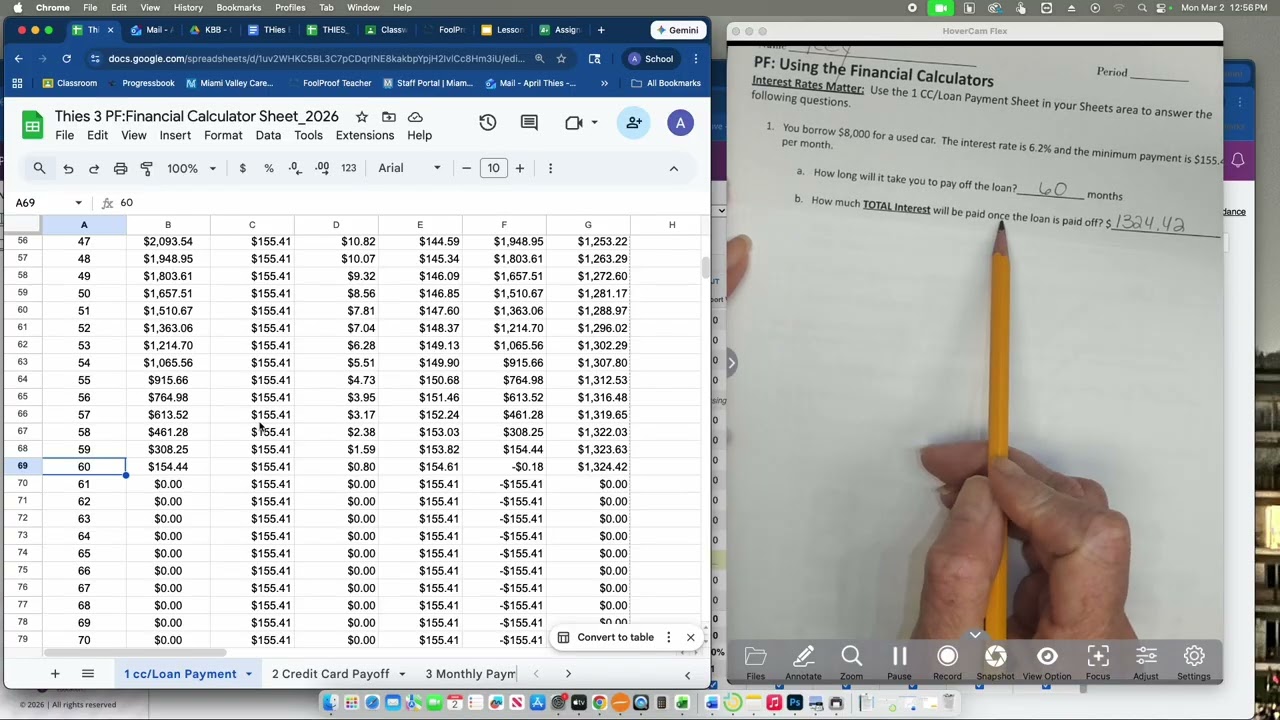Open the Format menu

pyautogui.click(x=223, y=135)
